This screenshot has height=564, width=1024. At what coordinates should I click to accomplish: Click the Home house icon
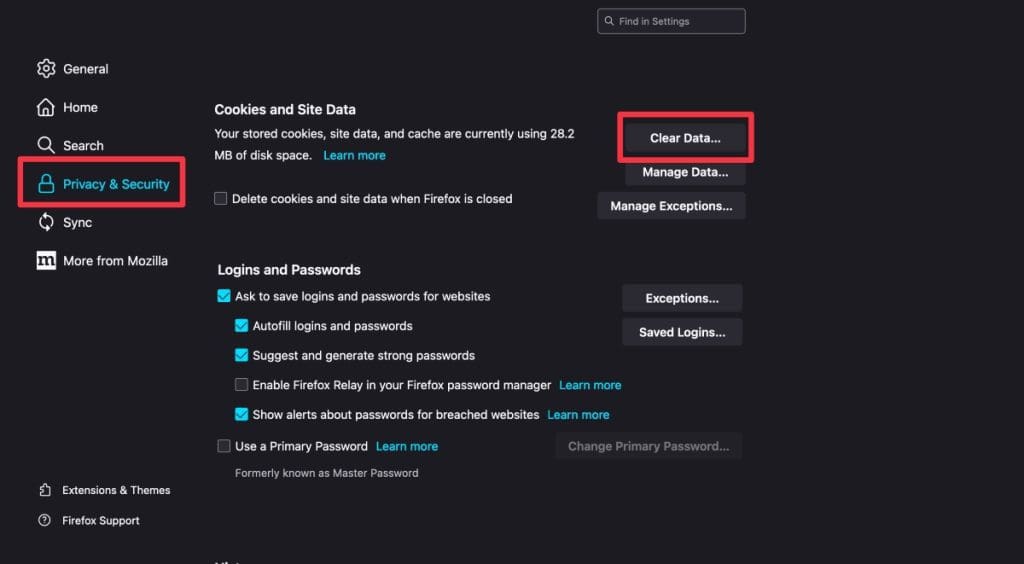[46, 107]
